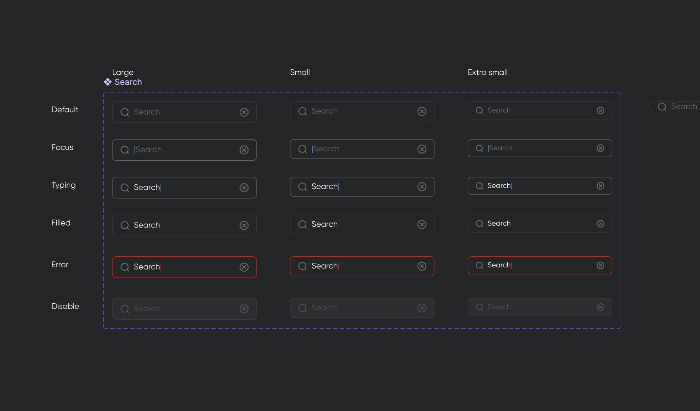This screenshot has width=700, height=411.
Task: Click Search placeholder text in Large Default field
Action: pos(147,112)
